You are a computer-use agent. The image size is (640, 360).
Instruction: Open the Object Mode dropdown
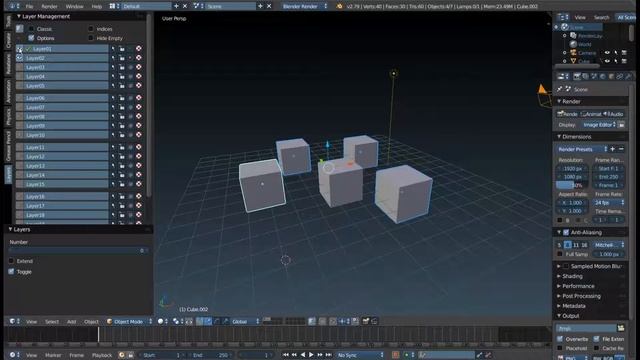tap(129, 322)
